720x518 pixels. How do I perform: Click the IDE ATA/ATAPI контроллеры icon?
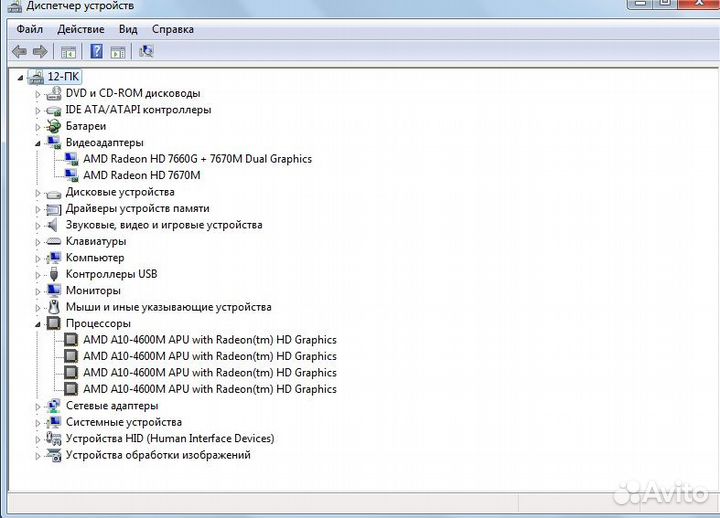54,110
